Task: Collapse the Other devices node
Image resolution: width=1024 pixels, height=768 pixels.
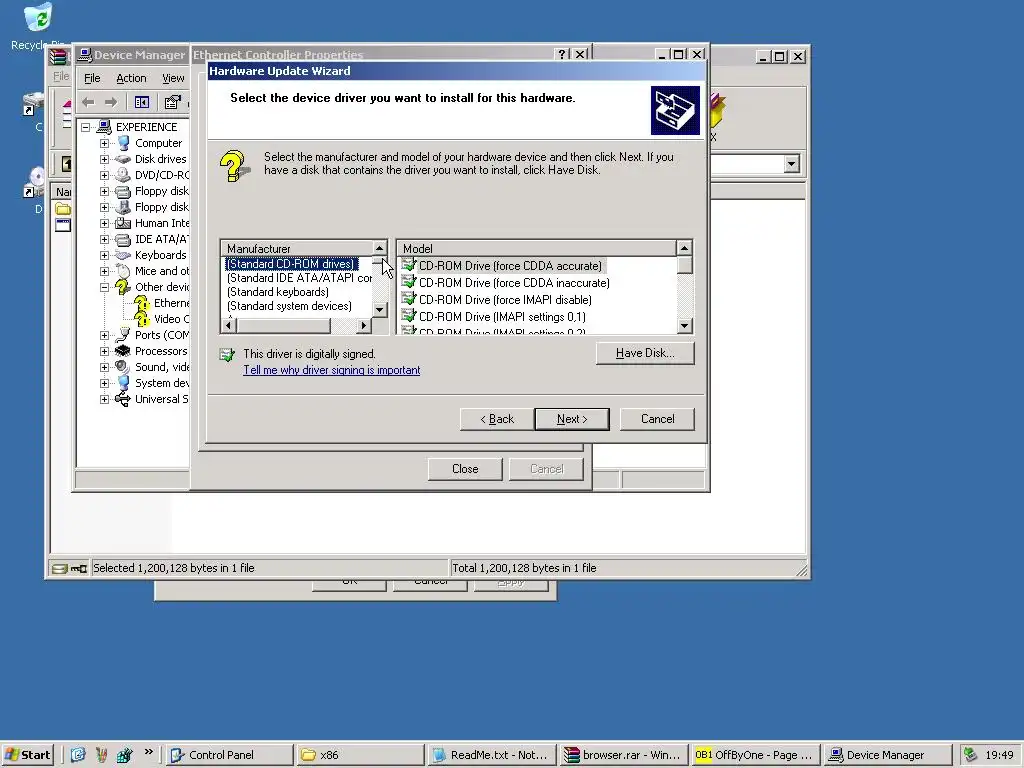Action: pos(104,287)
